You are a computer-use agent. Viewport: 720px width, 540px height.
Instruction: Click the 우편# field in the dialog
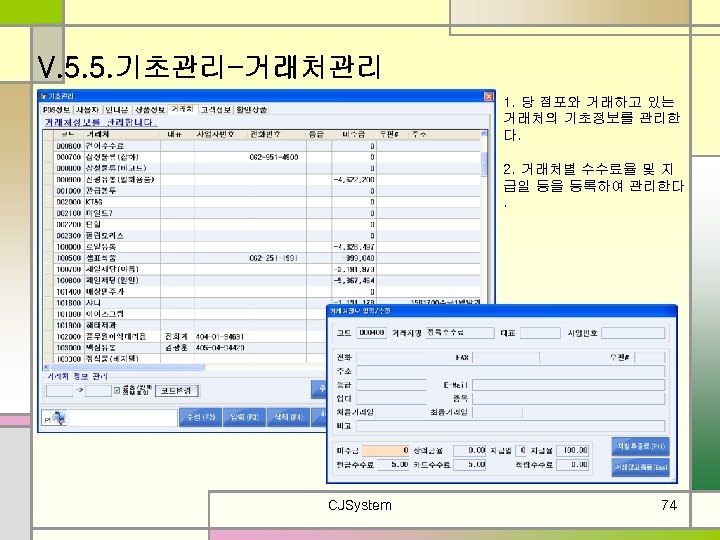pos(649,358)
